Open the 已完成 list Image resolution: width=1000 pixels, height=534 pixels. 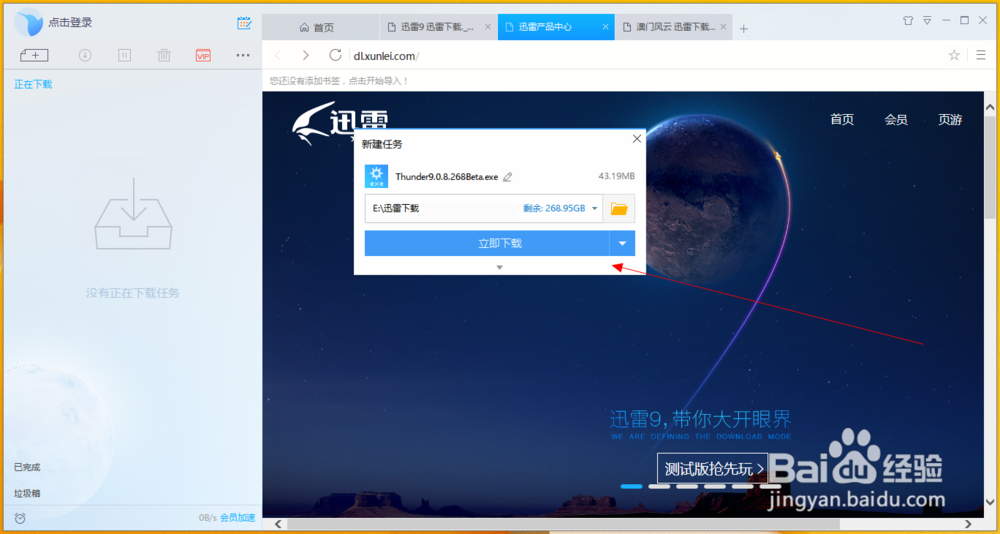(x=27, y=467)
